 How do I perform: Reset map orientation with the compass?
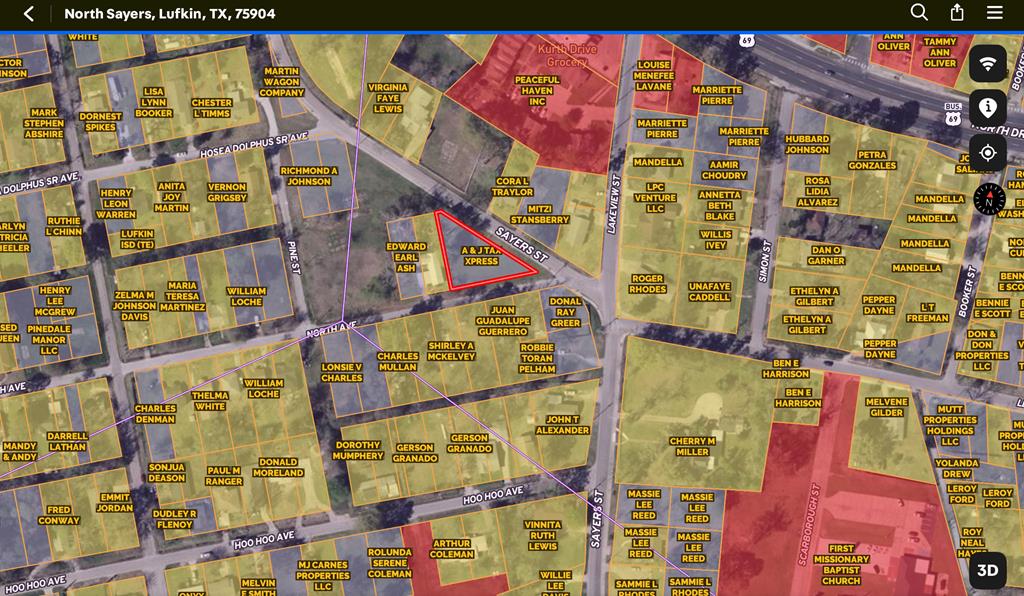point(987,199)
